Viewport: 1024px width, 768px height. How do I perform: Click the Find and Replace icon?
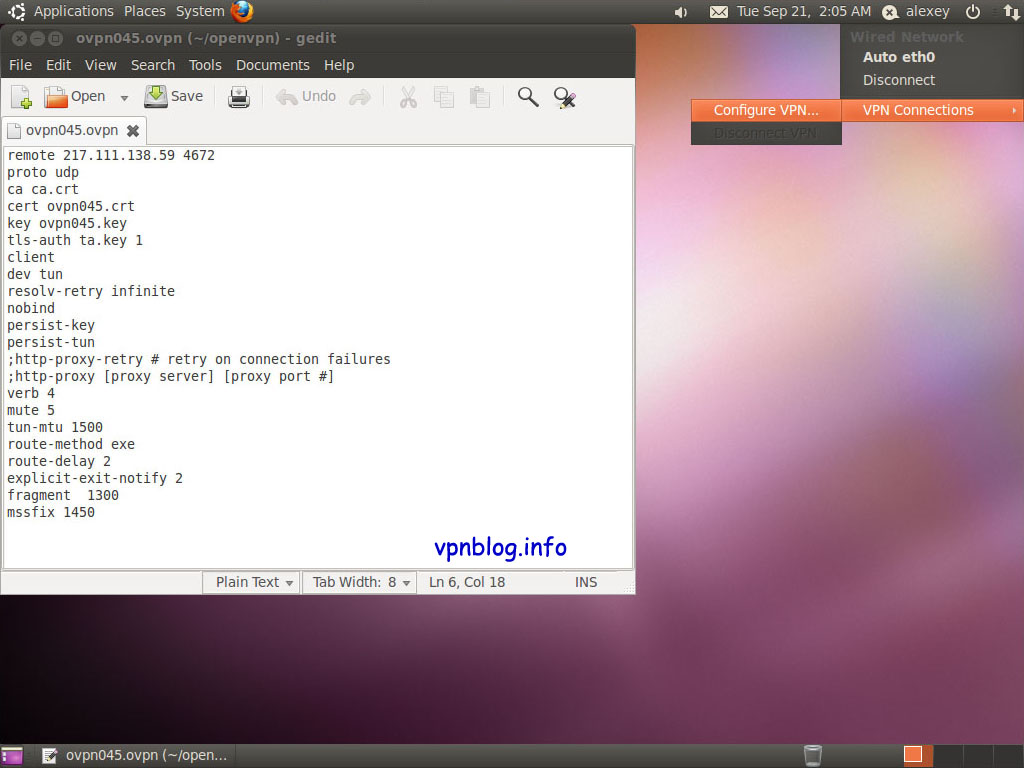[564, 97]
